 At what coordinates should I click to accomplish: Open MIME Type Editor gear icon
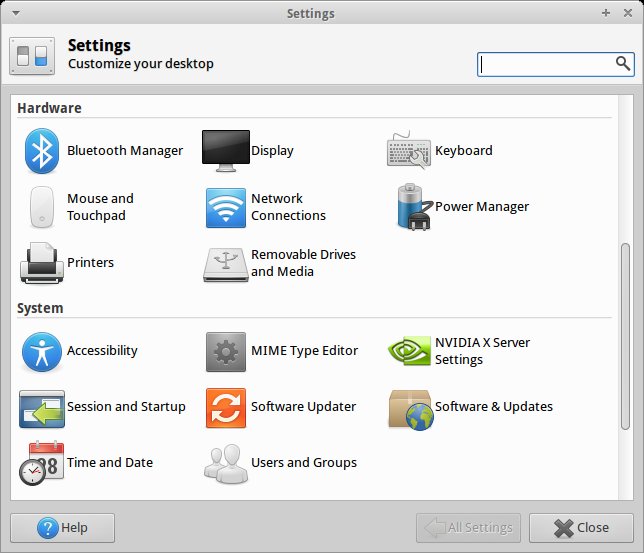pos(225,352)
